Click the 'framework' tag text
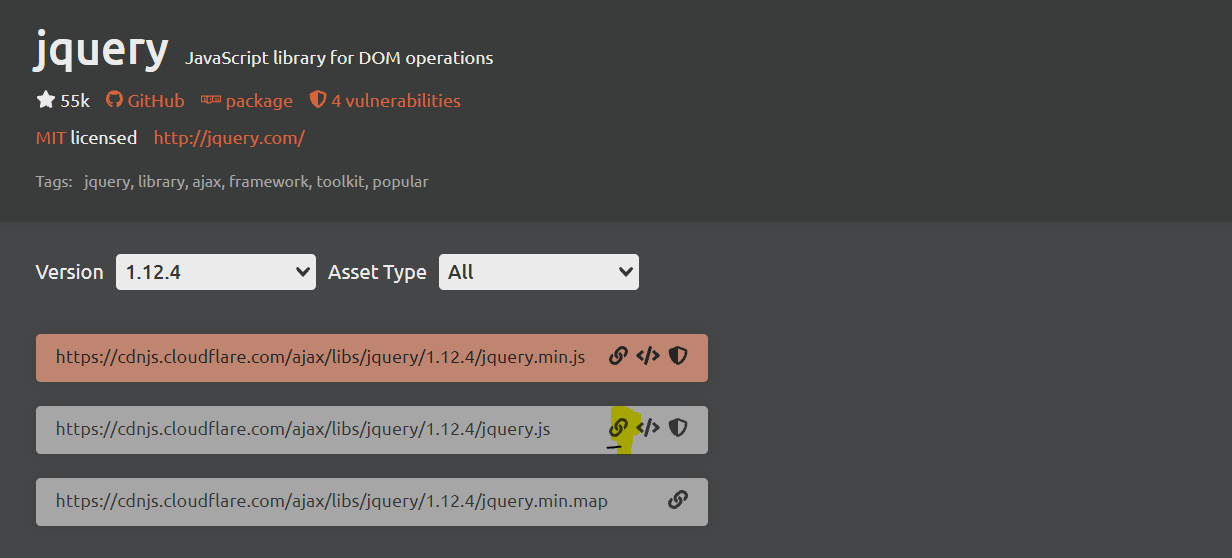 [268, 182]
